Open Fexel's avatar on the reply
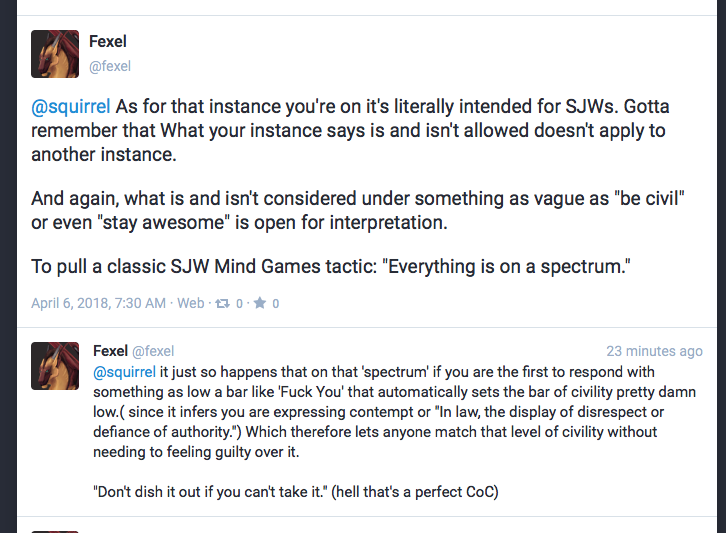This screenshot has height=533, width=726. pyautogui.click(x=55, y=366)
